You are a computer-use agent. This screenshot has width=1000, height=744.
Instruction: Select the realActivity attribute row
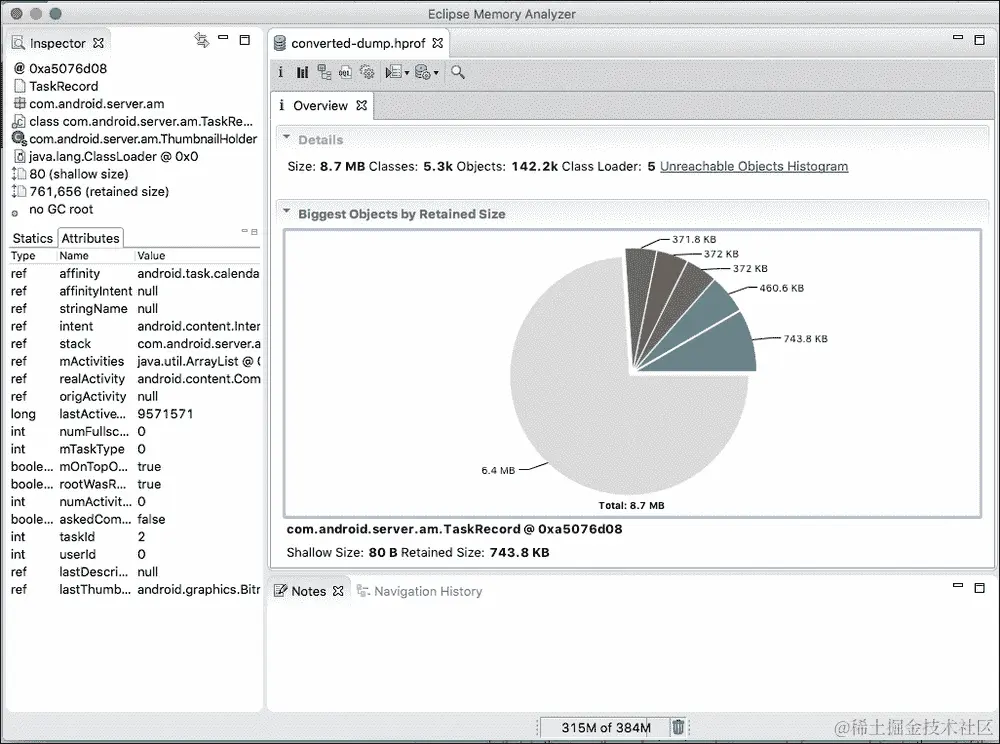tap(135, 379)
